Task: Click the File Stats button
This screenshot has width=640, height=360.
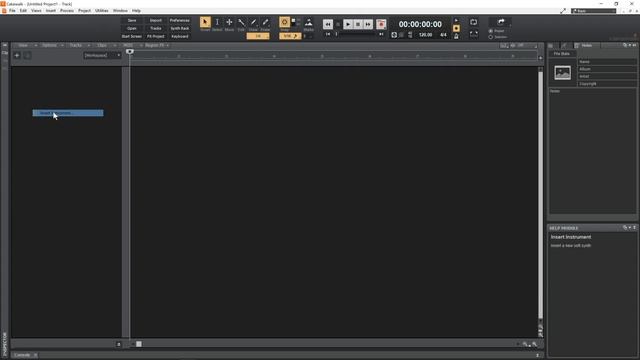Action: (x=562, y=53)
